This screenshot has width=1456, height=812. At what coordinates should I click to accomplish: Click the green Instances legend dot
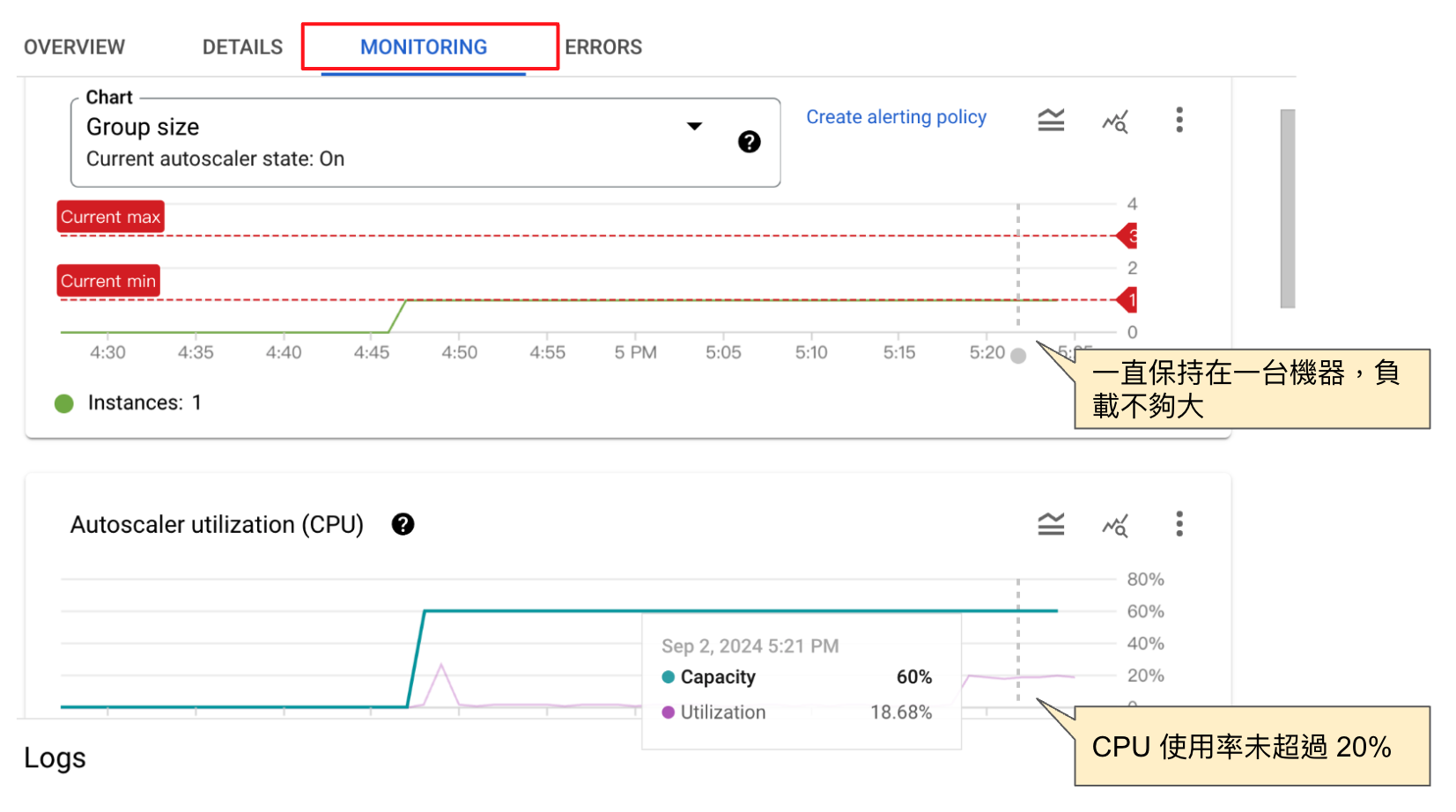coord(64,403)
